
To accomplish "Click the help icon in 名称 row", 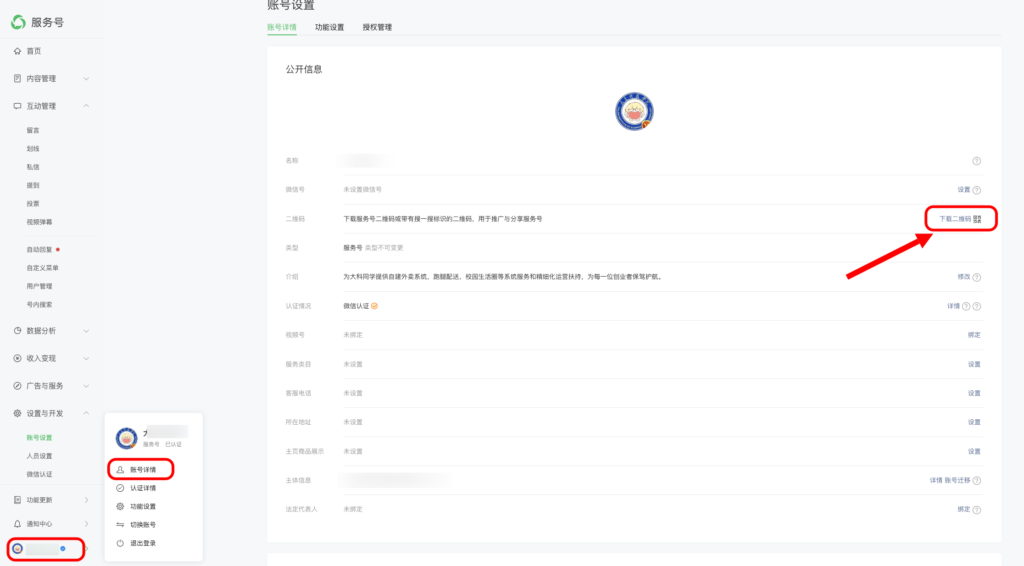I will [x=976, y=161].
